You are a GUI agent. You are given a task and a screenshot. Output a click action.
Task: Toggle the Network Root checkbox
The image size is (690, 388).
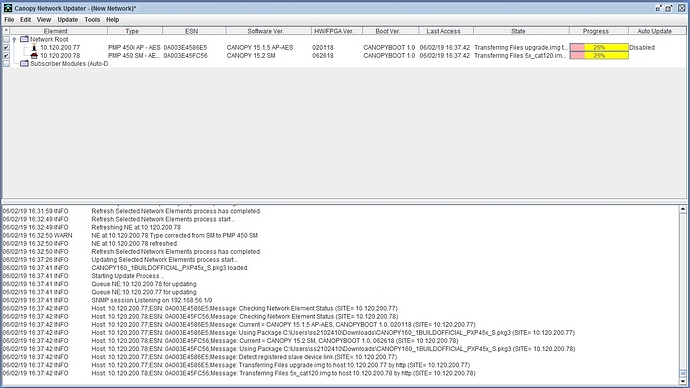coord(6,39)
